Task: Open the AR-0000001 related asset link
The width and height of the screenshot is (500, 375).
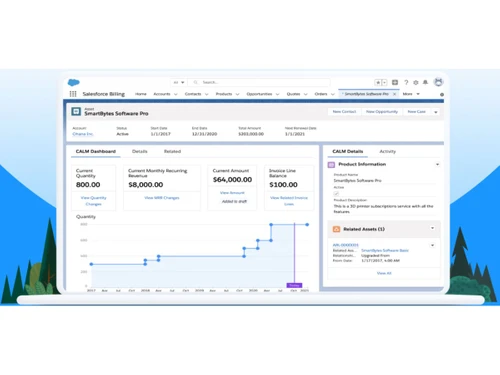Action: 345,245
